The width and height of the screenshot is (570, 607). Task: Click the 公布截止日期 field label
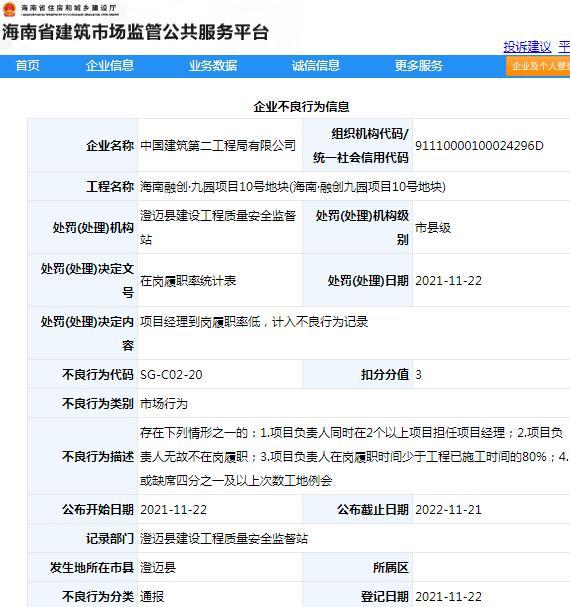click(x=373, y=509)
